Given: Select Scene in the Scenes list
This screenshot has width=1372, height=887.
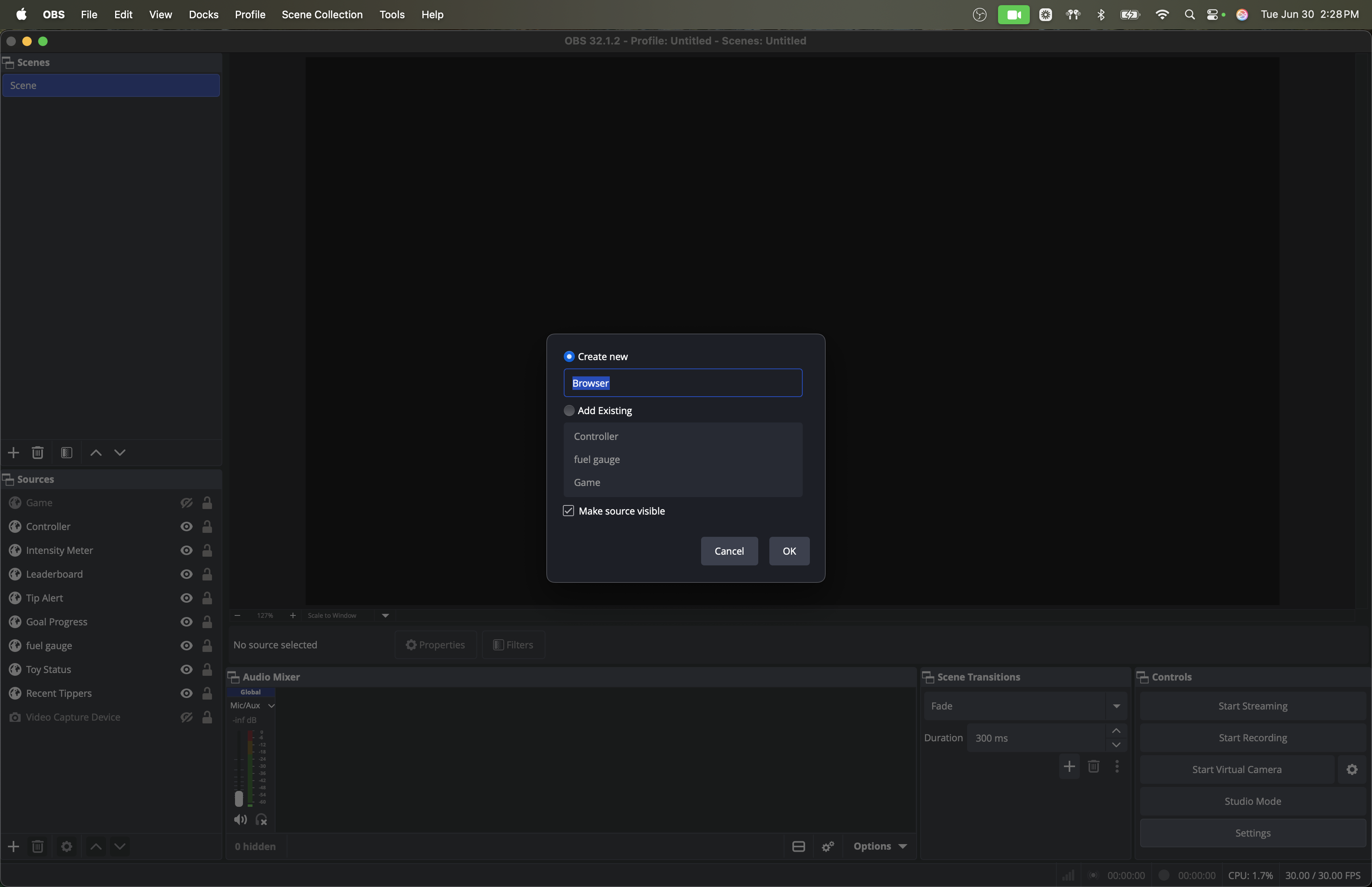Looking at the screenshot, I should [110, 85].
